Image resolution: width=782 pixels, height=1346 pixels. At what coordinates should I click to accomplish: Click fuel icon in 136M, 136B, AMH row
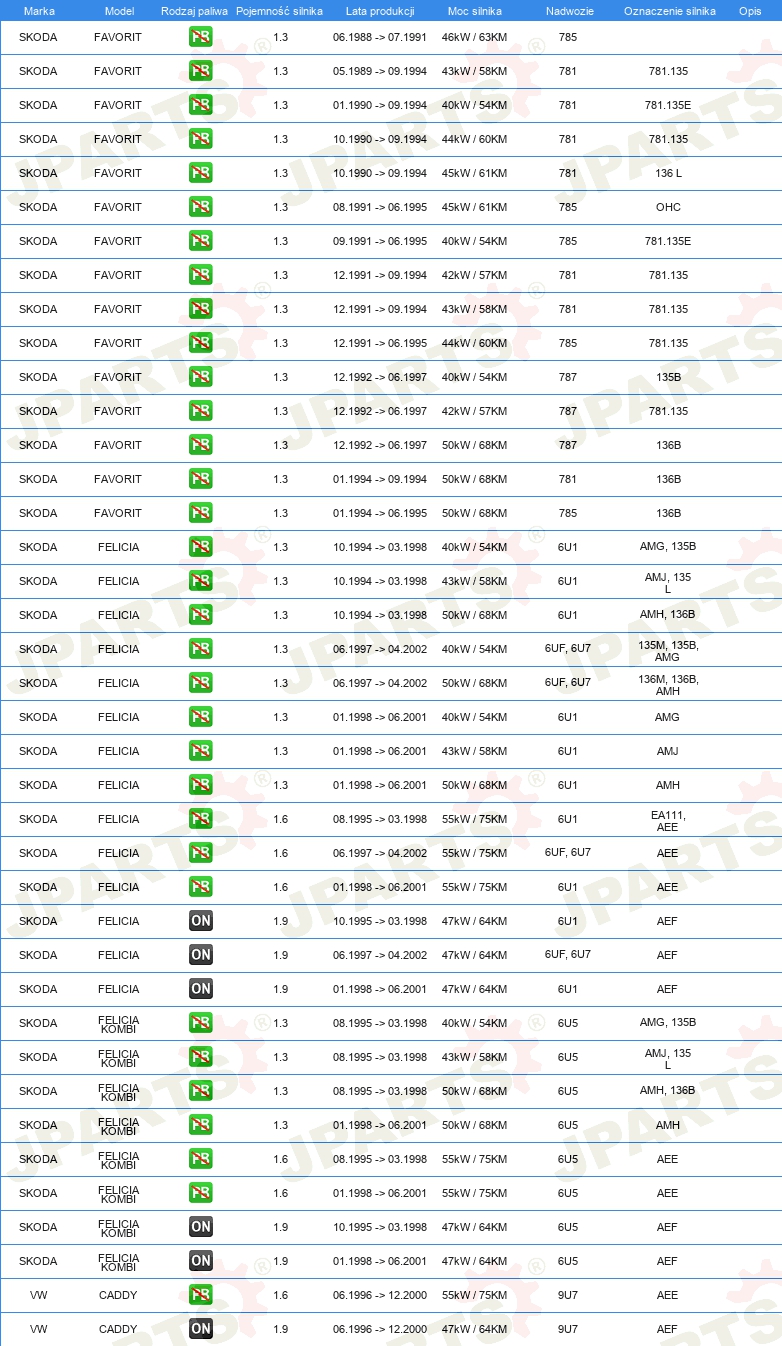coord(200,684)
